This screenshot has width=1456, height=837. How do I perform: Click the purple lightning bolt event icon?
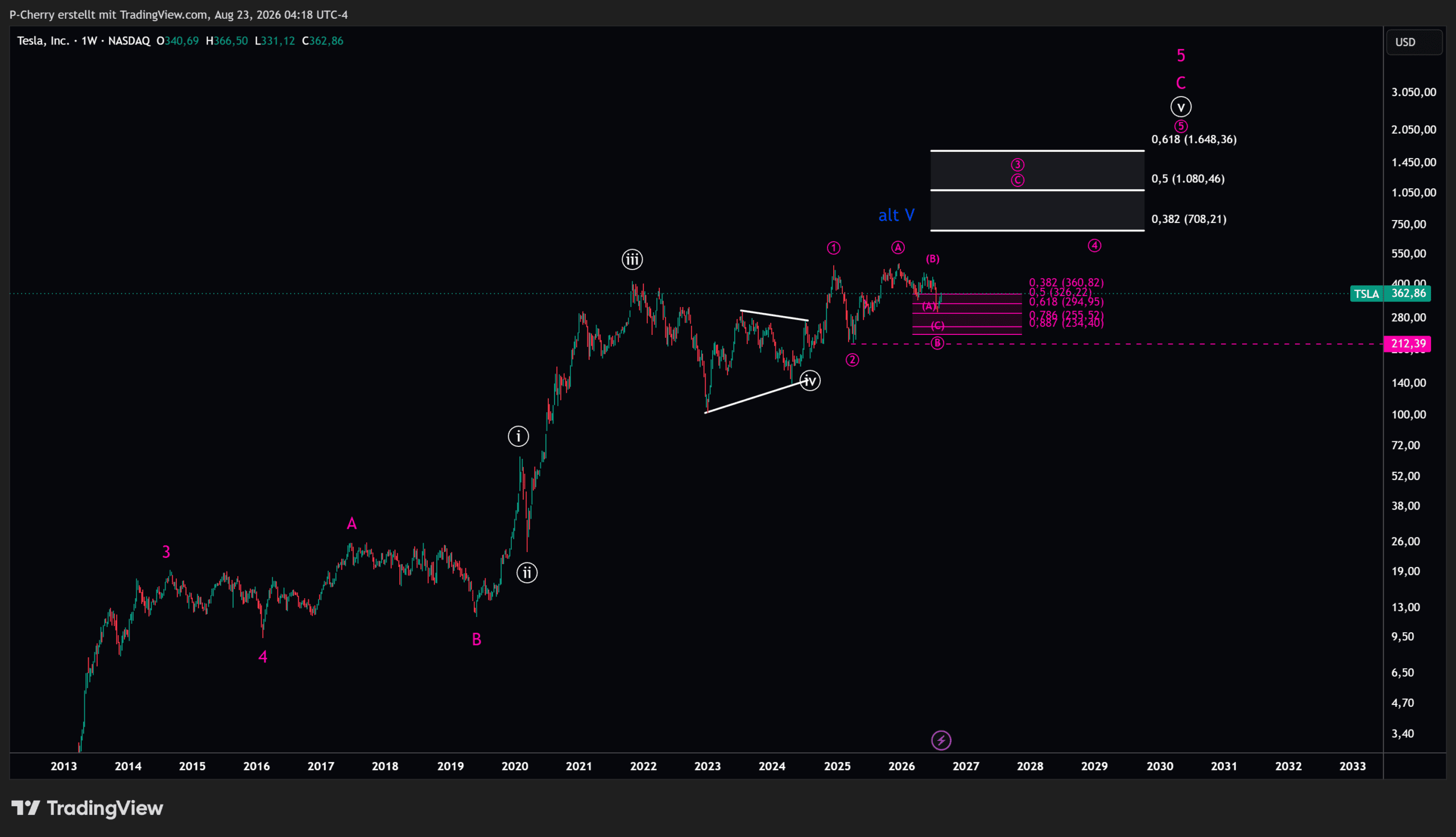point(941,740)
